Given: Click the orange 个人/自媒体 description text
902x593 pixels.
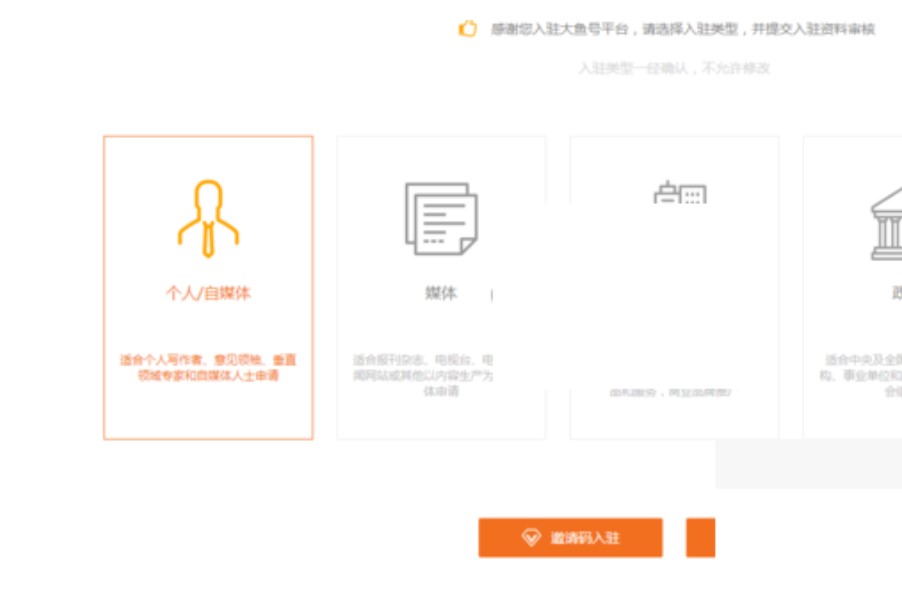Looking at the screenshot, I should coord(208,367).
